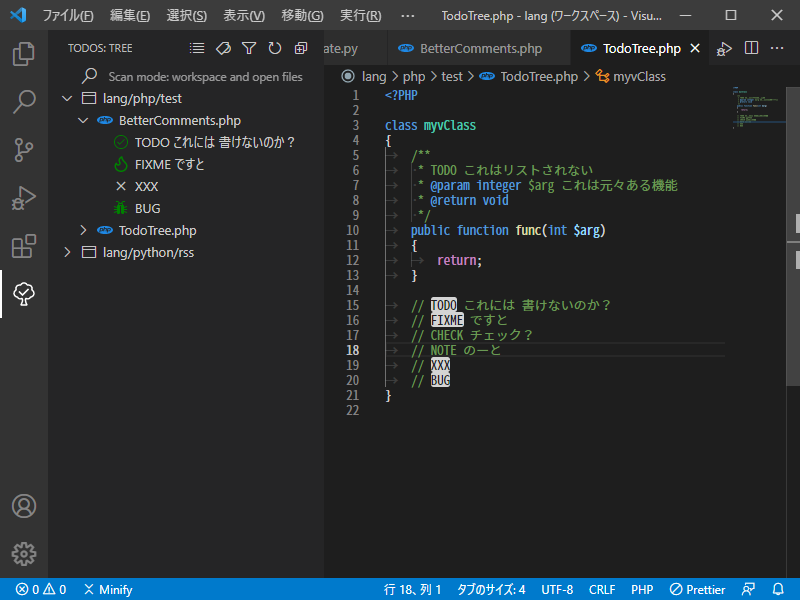Click TodoTree.php in the breadcrumb
800x600 pixels.
(539, 77)
